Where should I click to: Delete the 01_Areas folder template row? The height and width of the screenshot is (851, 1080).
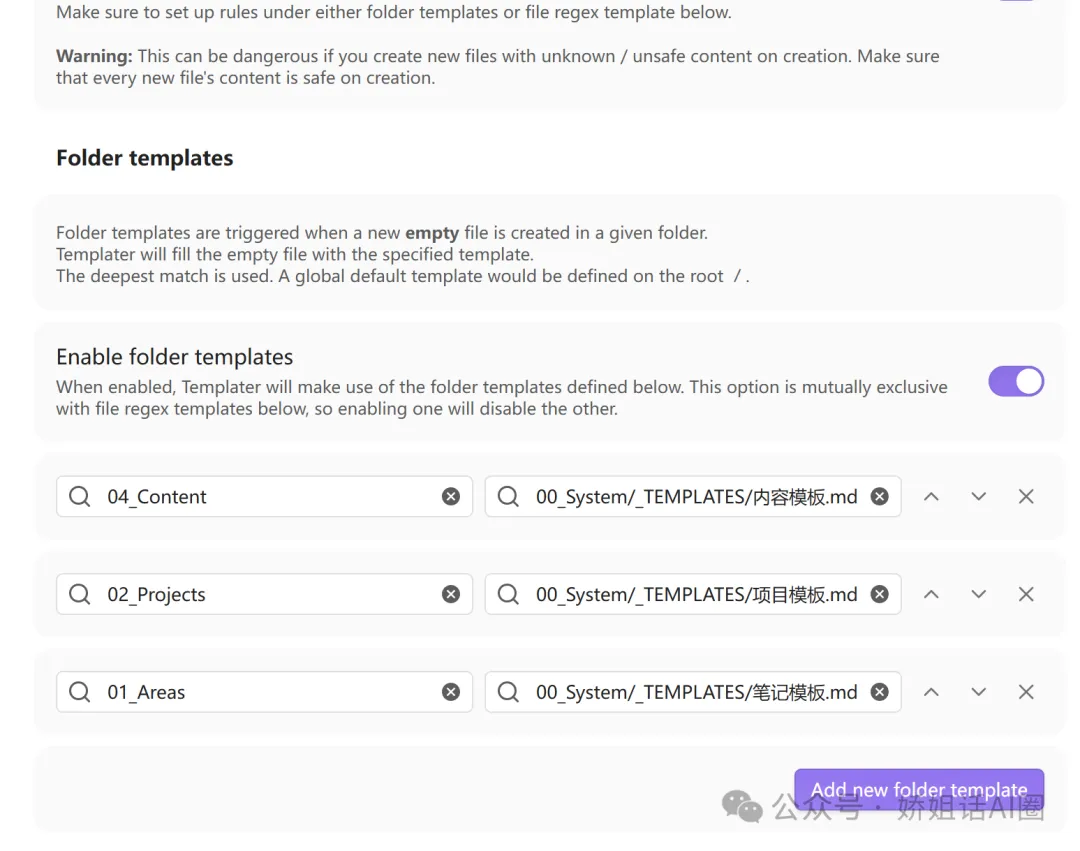tap(1026, 692)
